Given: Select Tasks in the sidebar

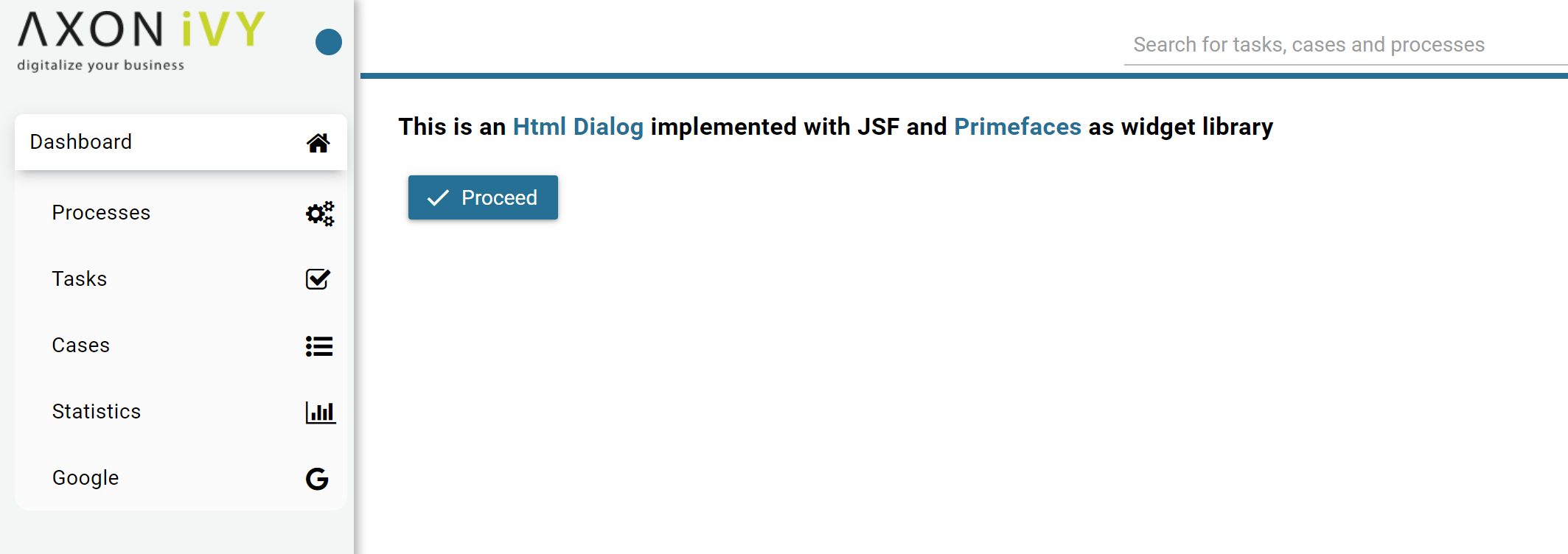Looking at the screenshot, I should click(181, 279).
